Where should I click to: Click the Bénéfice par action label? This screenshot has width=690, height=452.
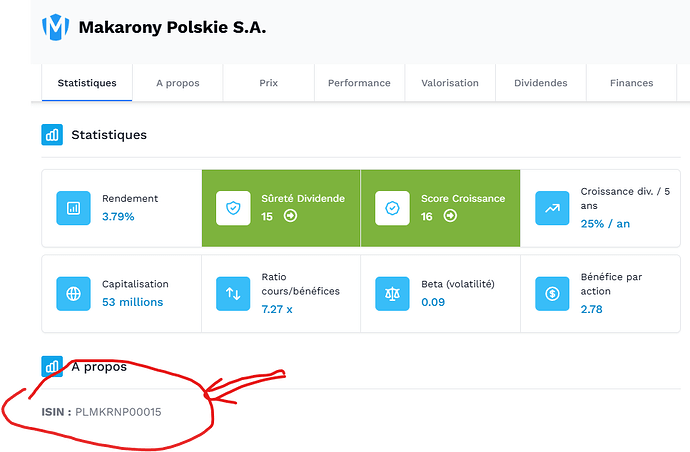pos(611,284)
